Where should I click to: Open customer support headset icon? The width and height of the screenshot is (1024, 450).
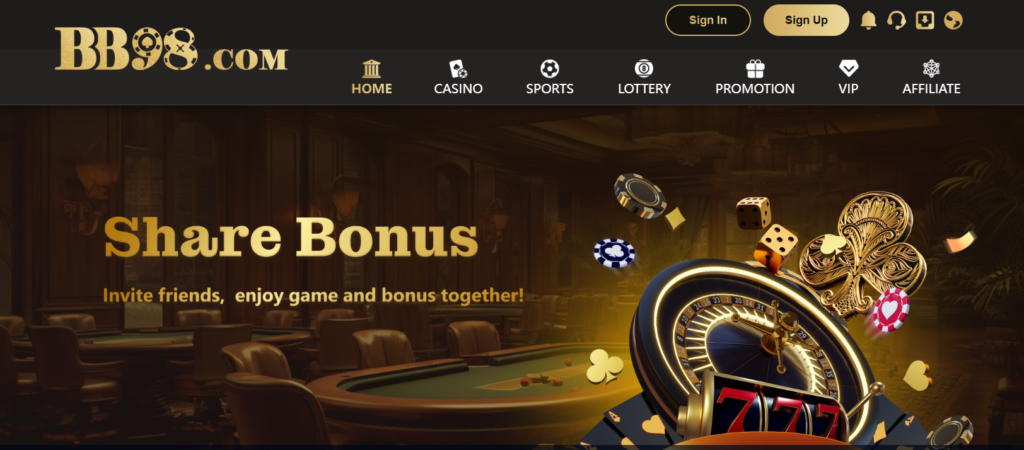pos(896,20)
